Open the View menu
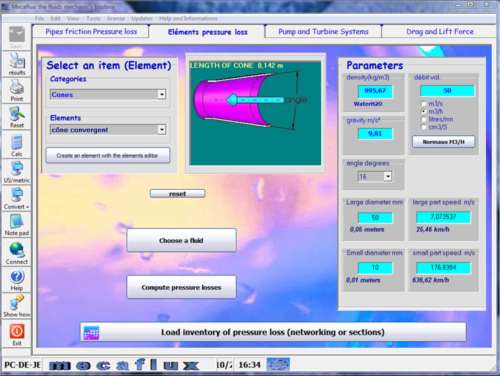The width and height of the screenshot is (500, 376). coord(73,18)
